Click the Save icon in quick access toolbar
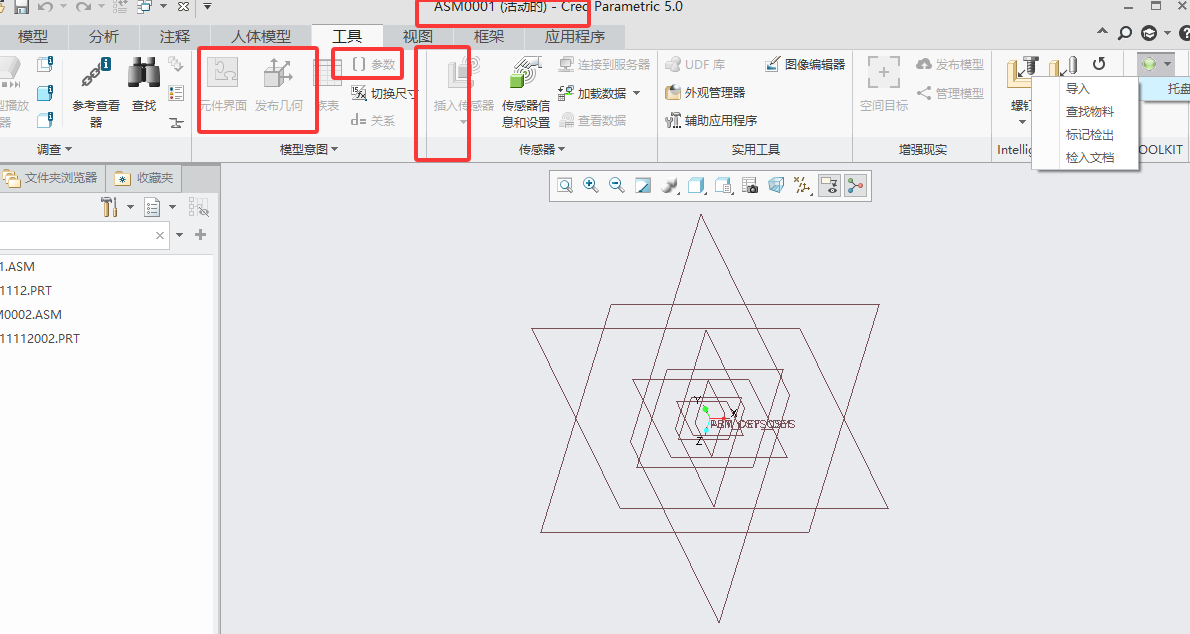Viewport: 1190px width, 634px height. 21,7
